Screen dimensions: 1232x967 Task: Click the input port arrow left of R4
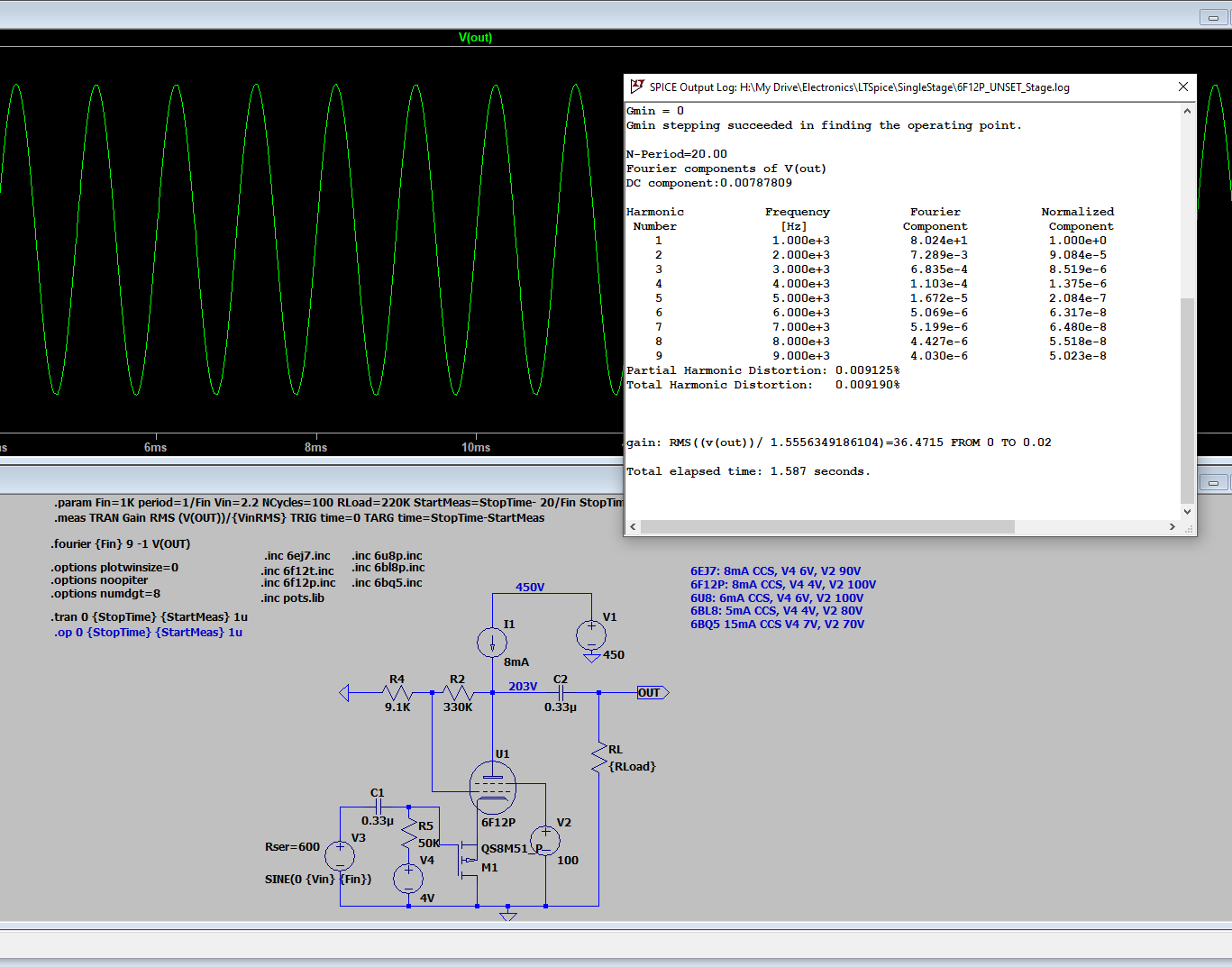(x=344, y=693)
